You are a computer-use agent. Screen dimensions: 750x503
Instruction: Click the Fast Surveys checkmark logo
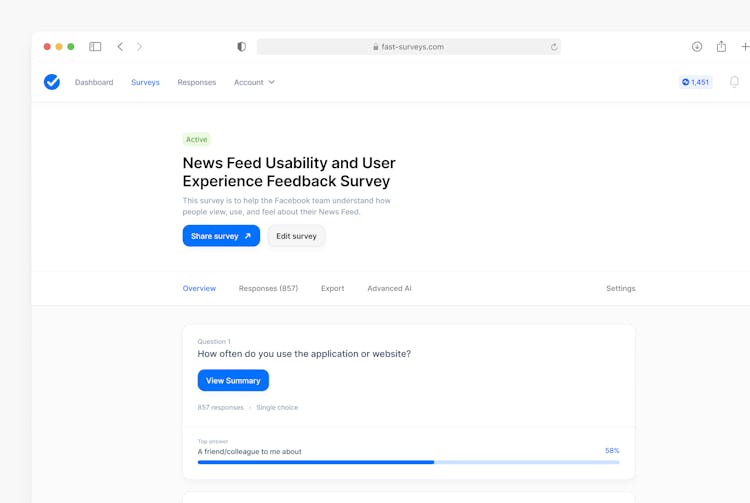52,82
